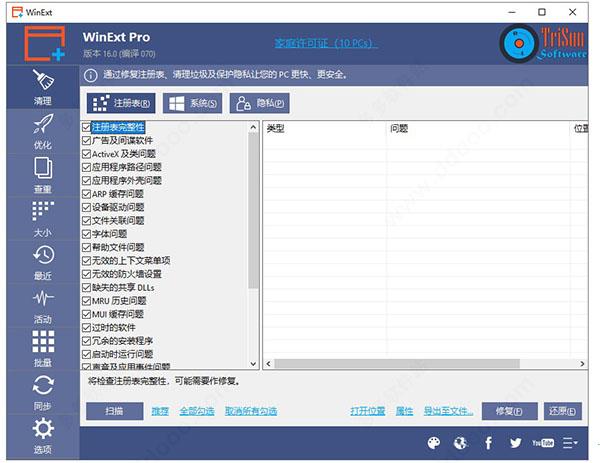Image resolution: width=600 pixels, height=463 pixels.
Task: Toggle MUI 缓存问题 checkbox
Action: tap(86, 314)
